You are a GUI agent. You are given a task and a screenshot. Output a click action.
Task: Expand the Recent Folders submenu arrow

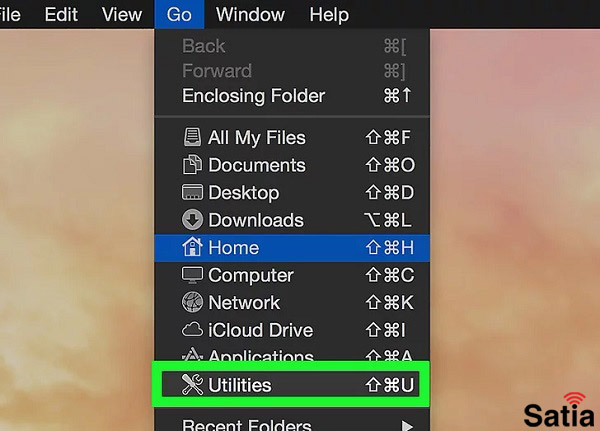pyautogui.click(x=407, y=426)
